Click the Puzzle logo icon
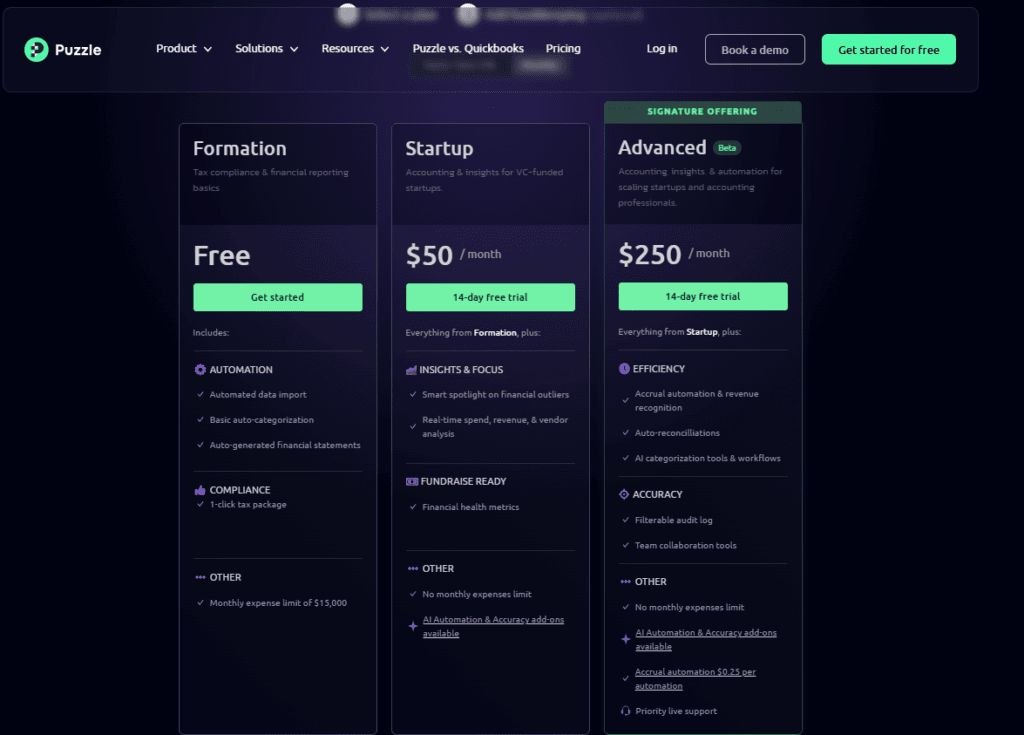 coord(36,50)
